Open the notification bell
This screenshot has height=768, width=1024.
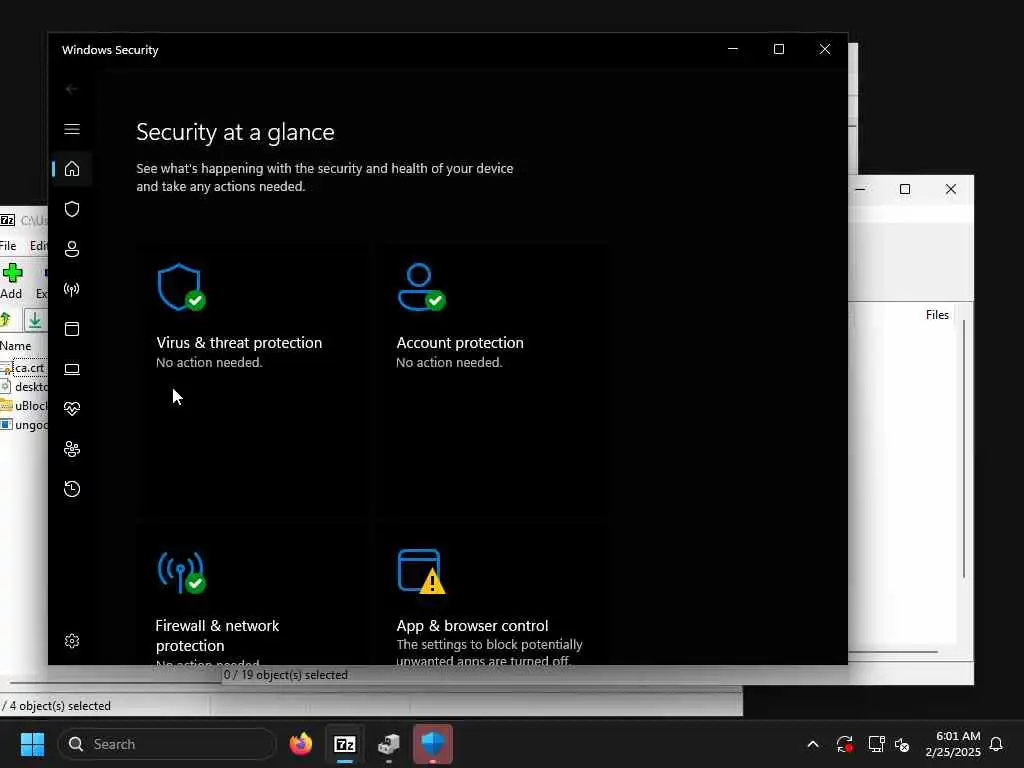pos(996,744)
